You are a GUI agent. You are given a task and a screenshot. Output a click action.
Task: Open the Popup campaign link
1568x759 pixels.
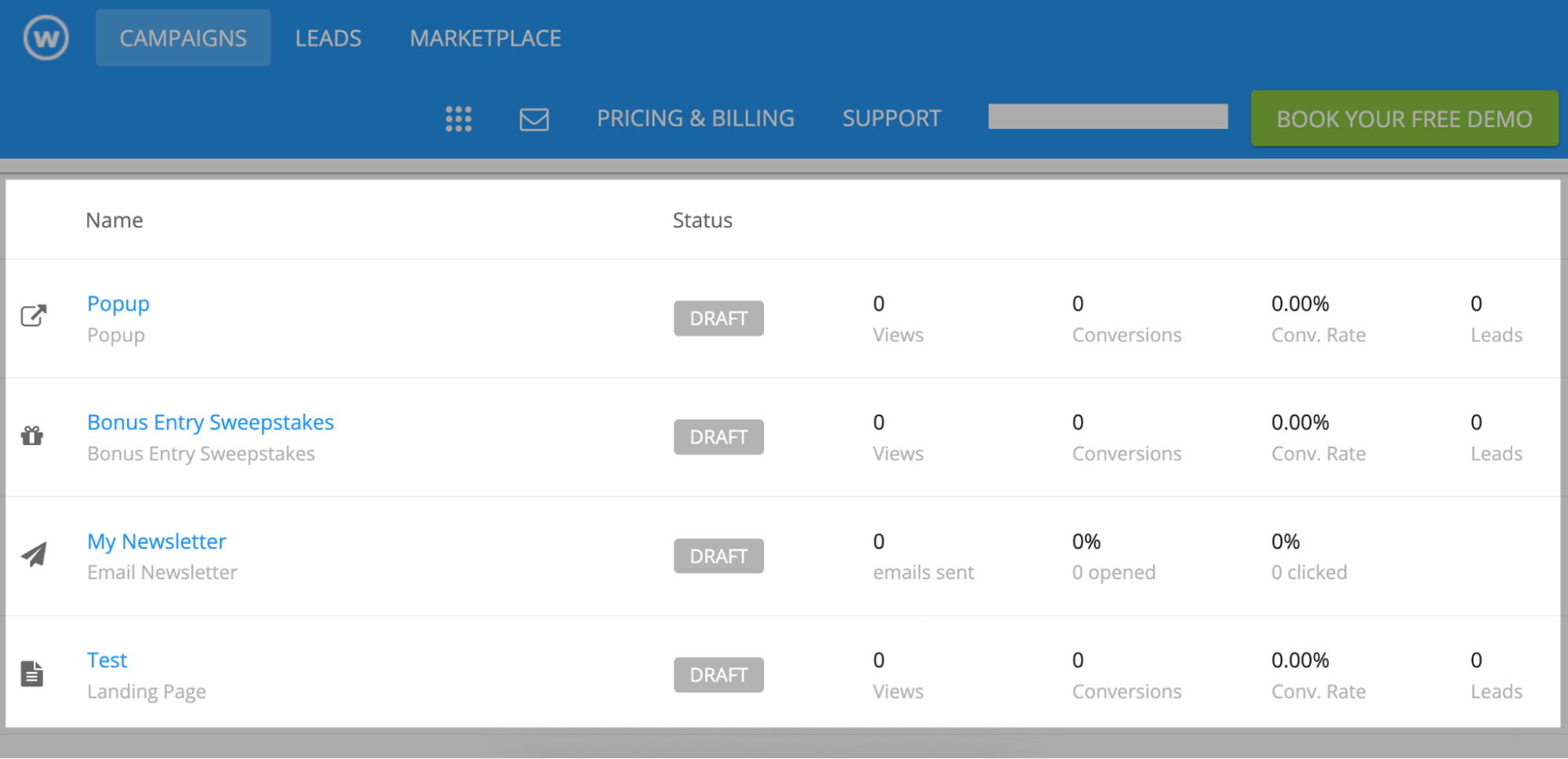[118, 303]
